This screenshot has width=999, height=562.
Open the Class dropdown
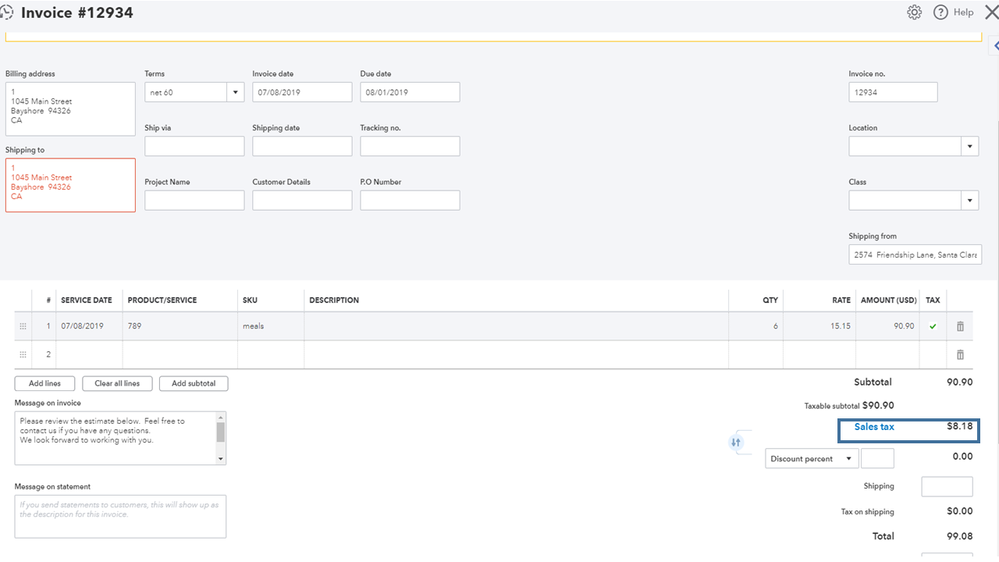click(x=969, y=200)
